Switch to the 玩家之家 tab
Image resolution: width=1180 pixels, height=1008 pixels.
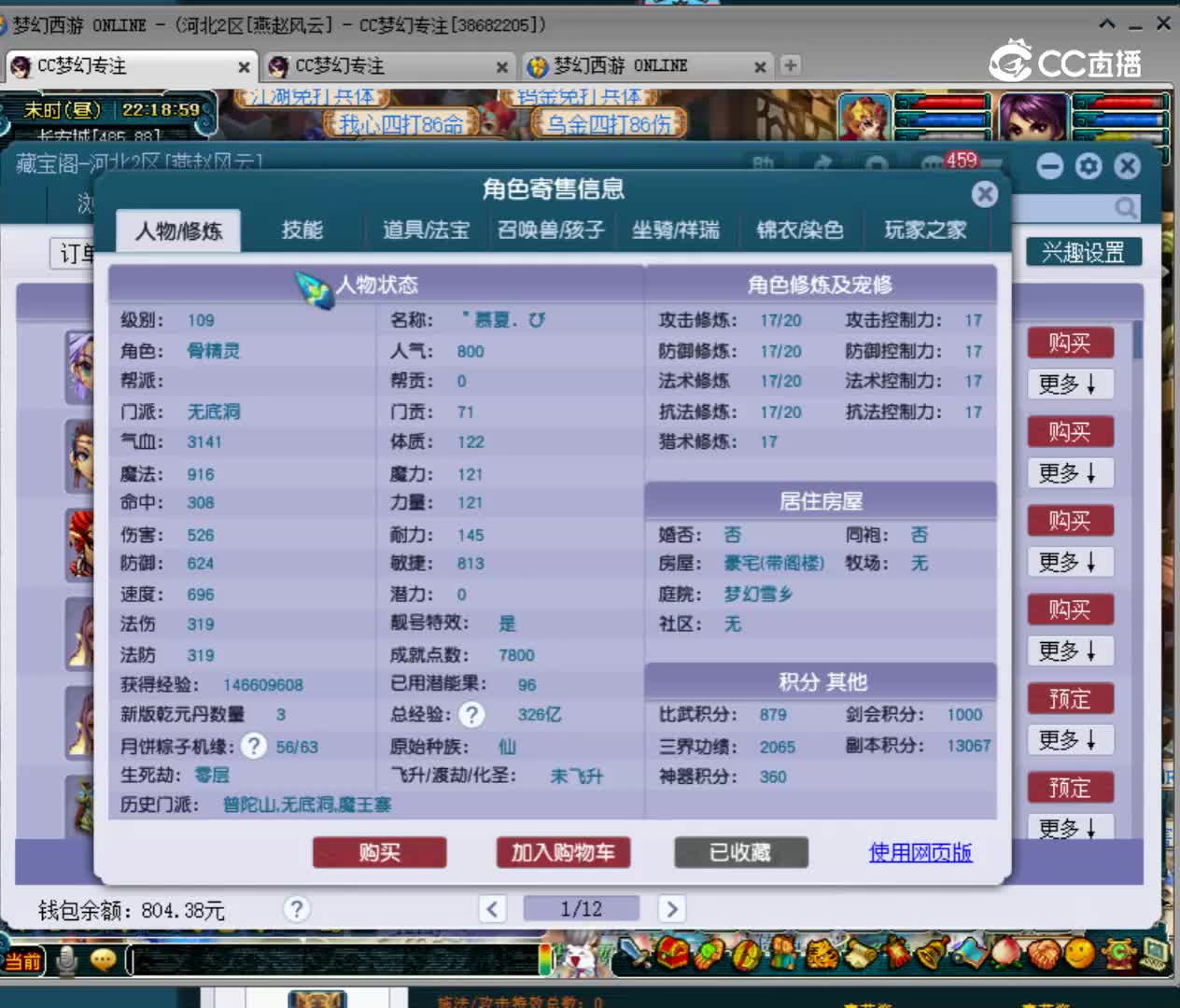coord(925,231)
